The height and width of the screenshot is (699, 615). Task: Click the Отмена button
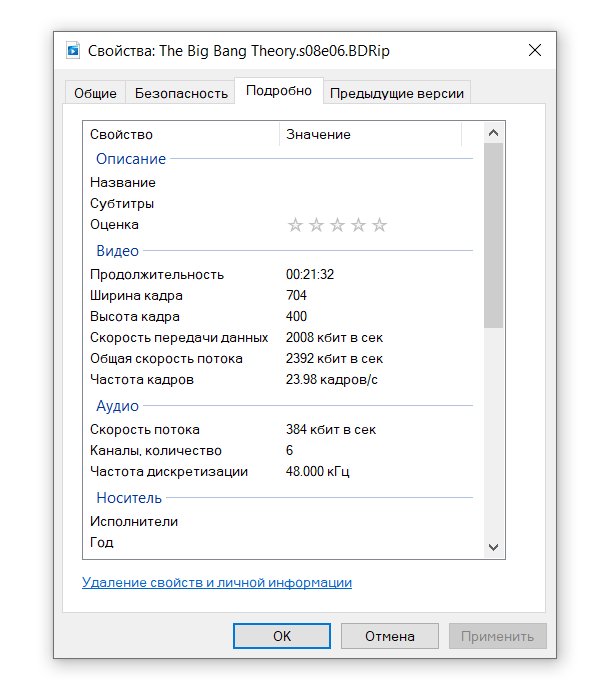pos(390,636)
